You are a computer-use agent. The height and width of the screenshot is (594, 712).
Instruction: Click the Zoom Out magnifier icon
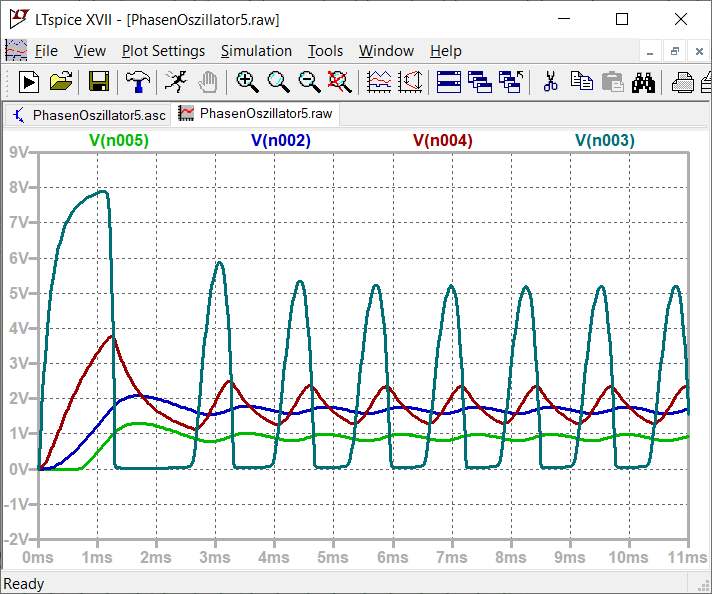coord(309,82)
